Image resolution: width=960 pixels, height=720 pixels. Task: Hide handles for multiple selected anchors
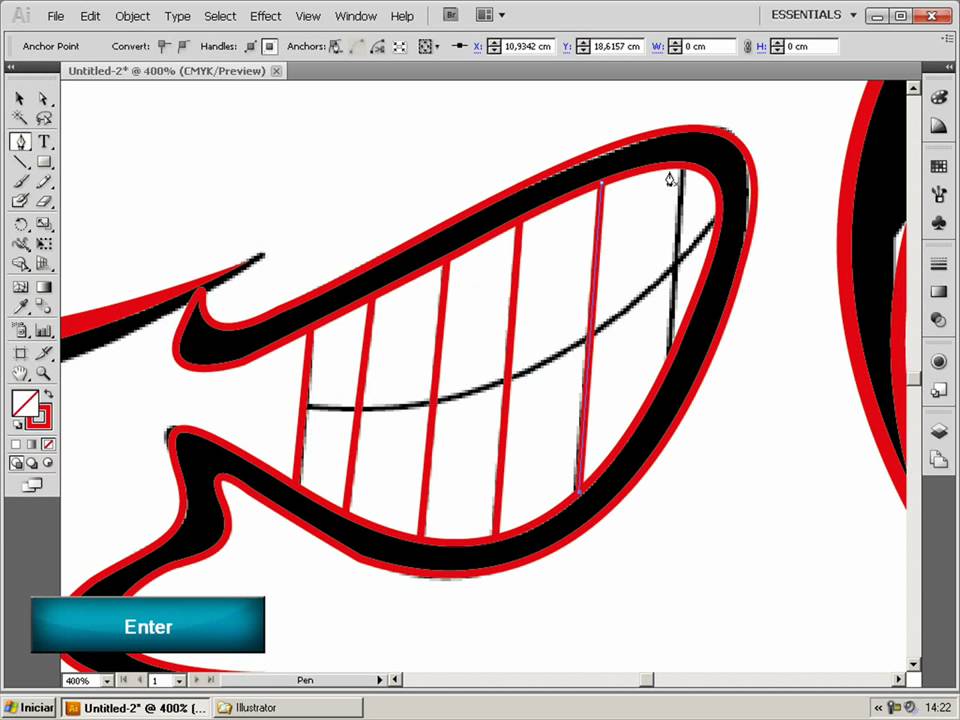click(269, 47)
